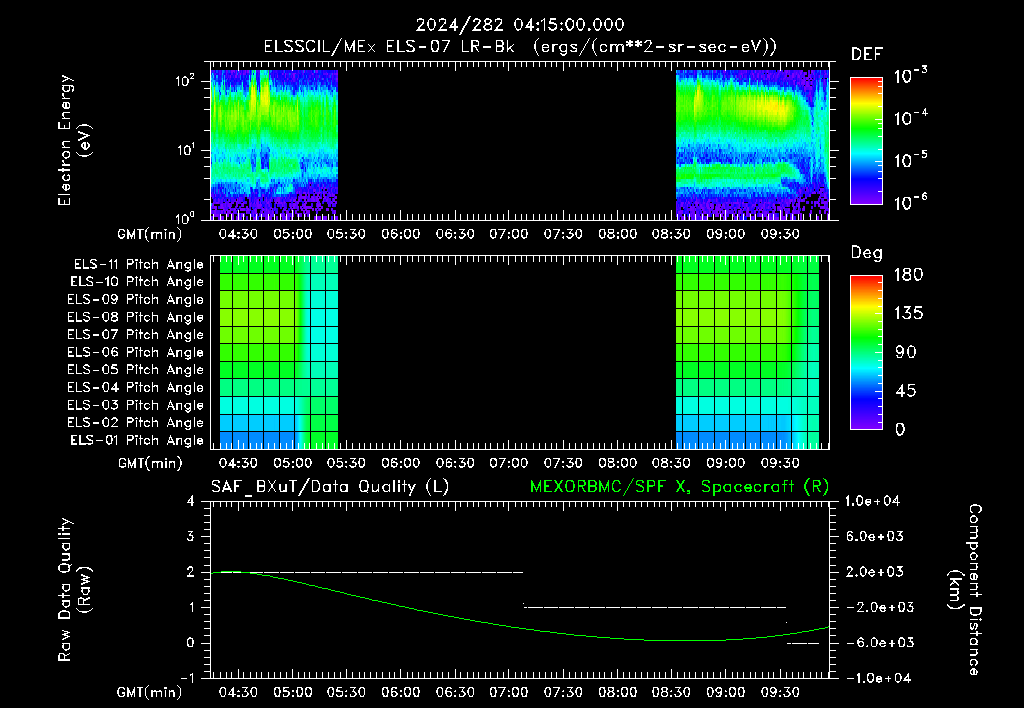Click the 45 value on Deg scale

905,391
